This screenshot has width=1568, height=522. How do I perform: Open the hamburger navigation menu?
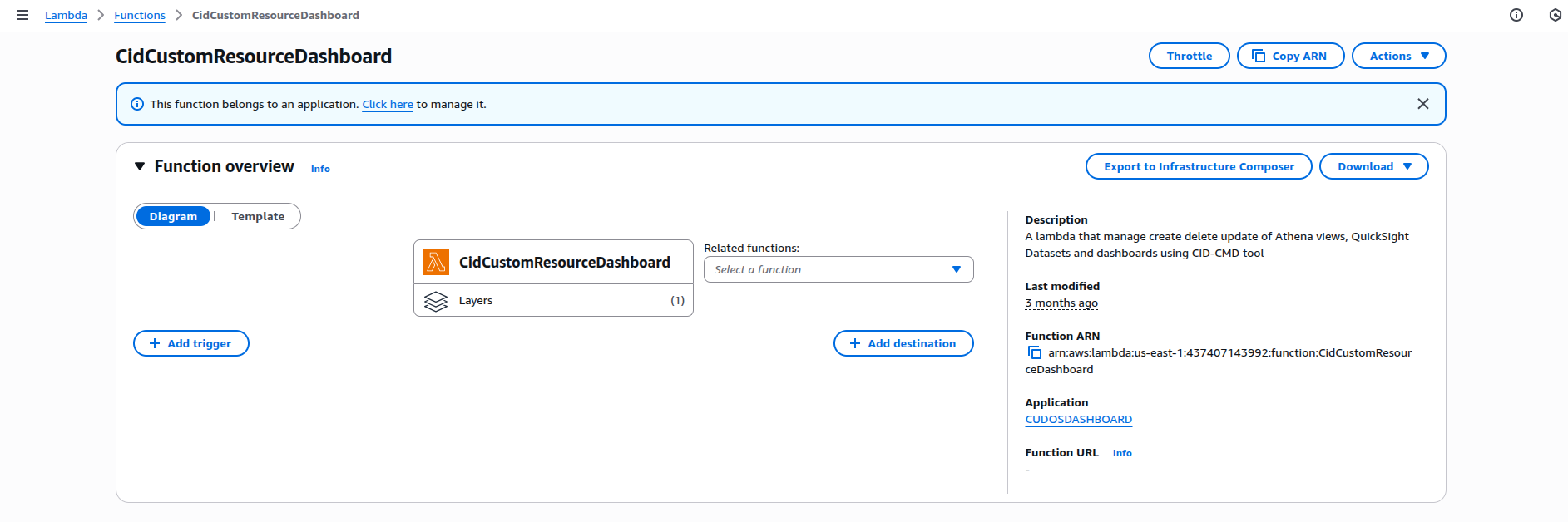coord(22,15)
